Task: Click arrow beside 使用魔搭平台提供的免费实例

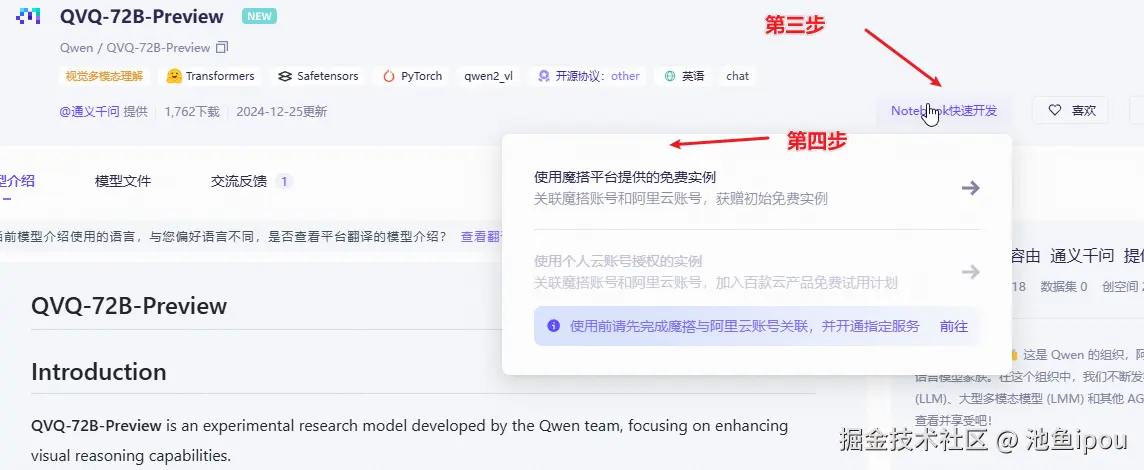Action: tap(970, 188)
